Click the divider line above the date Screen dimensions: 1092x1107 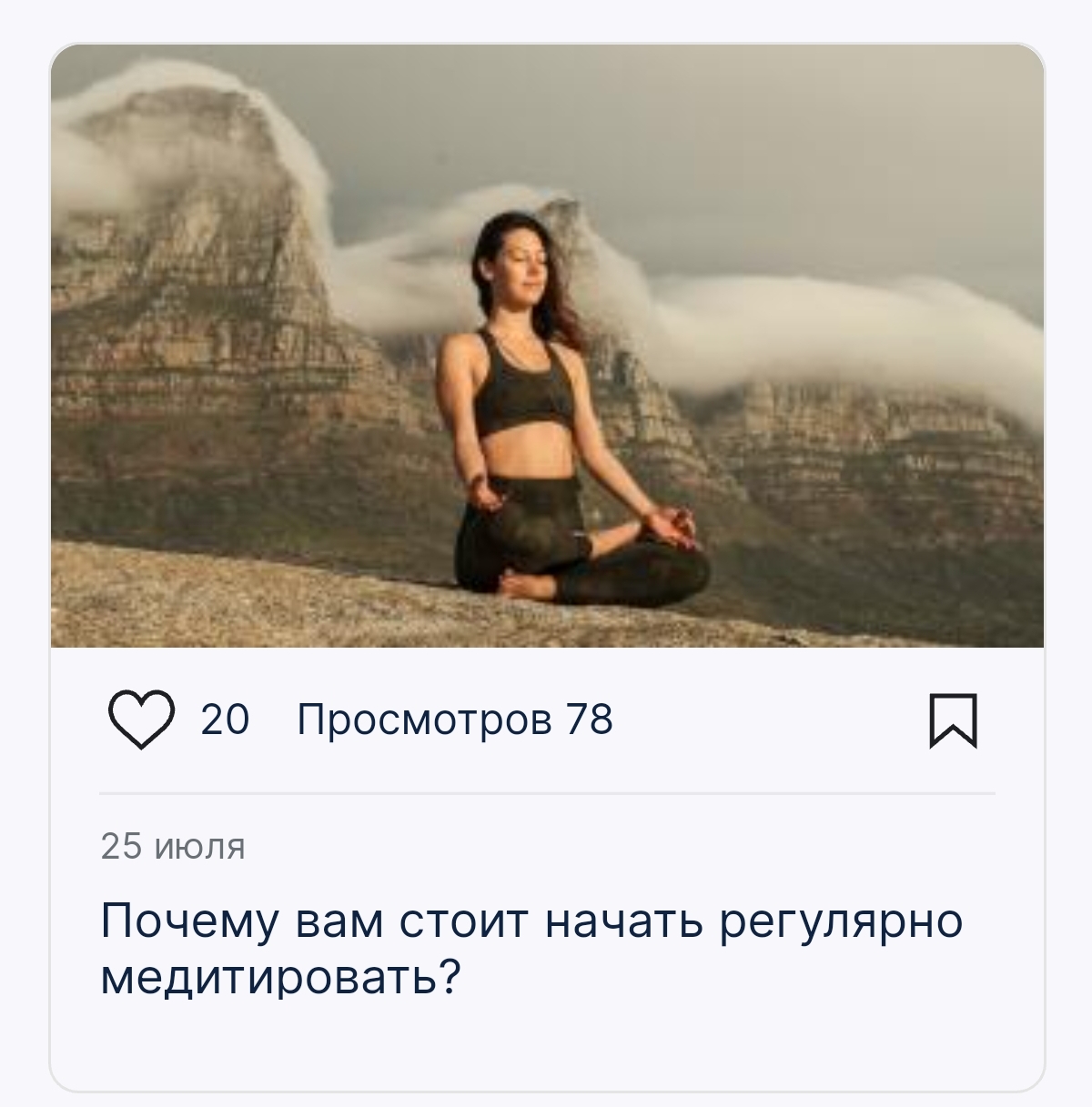tap(547, 793)
